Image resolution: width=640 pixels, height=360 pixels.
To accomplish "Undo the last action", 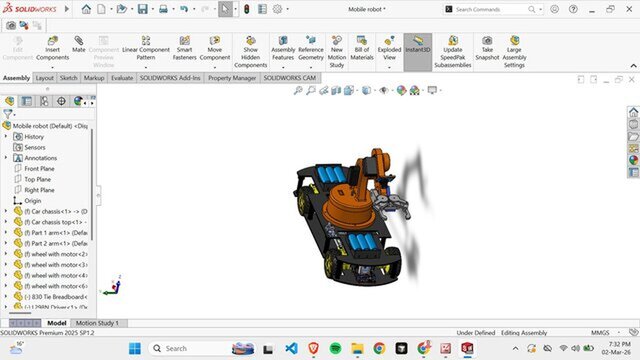I will tap(184, 9).
